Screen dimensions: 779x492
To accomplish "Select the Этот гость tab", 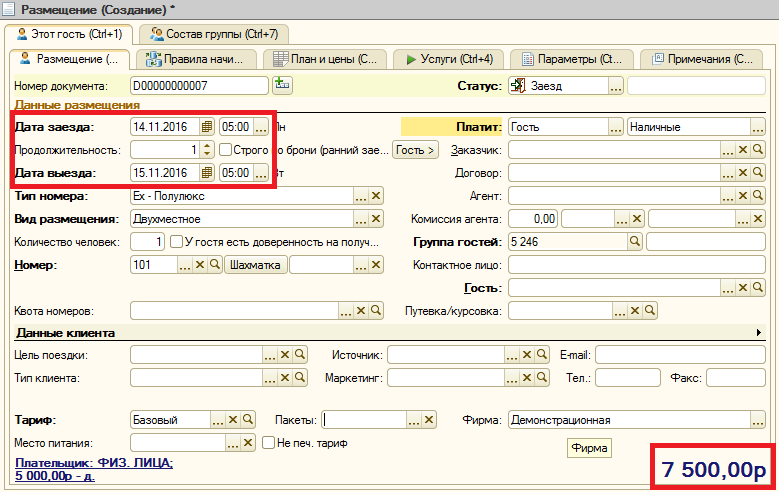I will point(69,34).
